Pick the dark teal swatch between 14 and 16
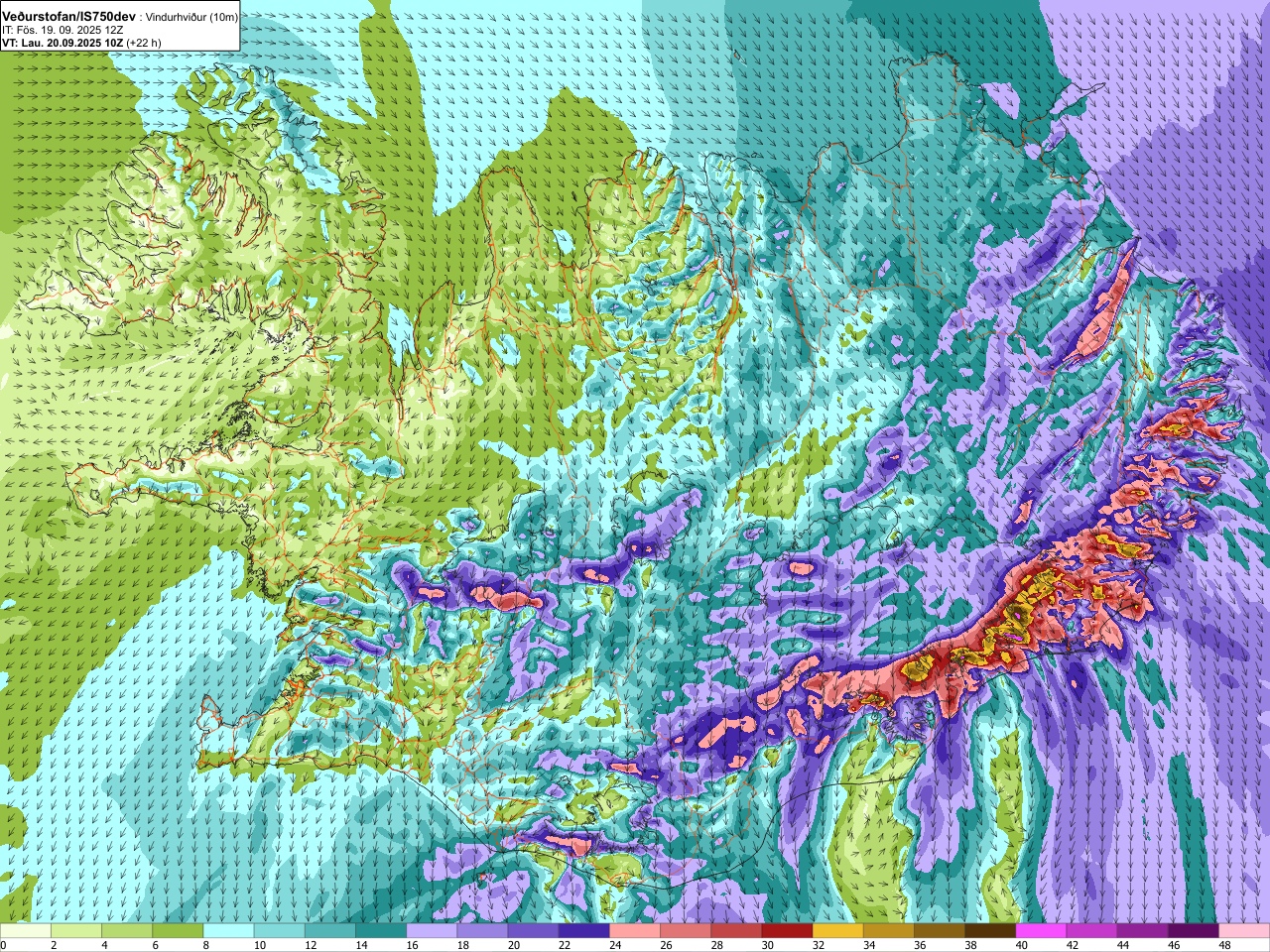1270x952 pixels. [x=381, y=931]
